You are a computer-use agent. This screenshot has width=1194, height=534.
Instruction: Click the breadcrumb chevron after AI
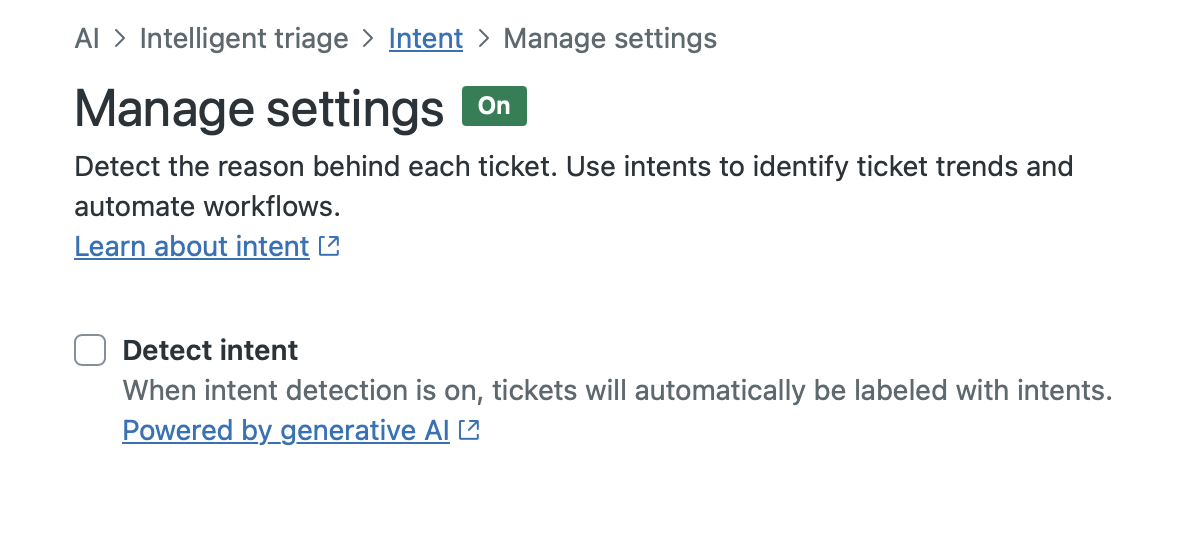pos(120,39)
